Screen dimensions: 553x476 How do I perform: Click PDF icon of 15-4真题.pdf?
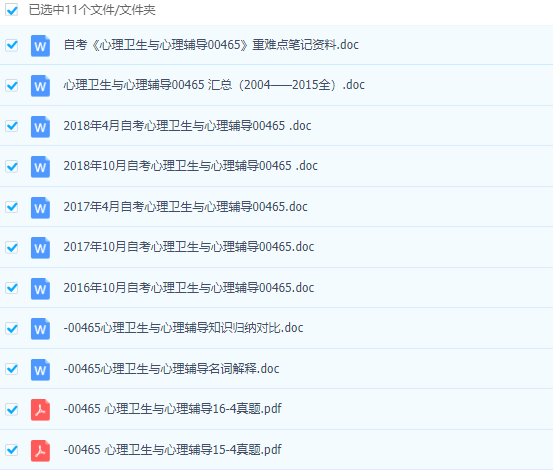point(40,451)
